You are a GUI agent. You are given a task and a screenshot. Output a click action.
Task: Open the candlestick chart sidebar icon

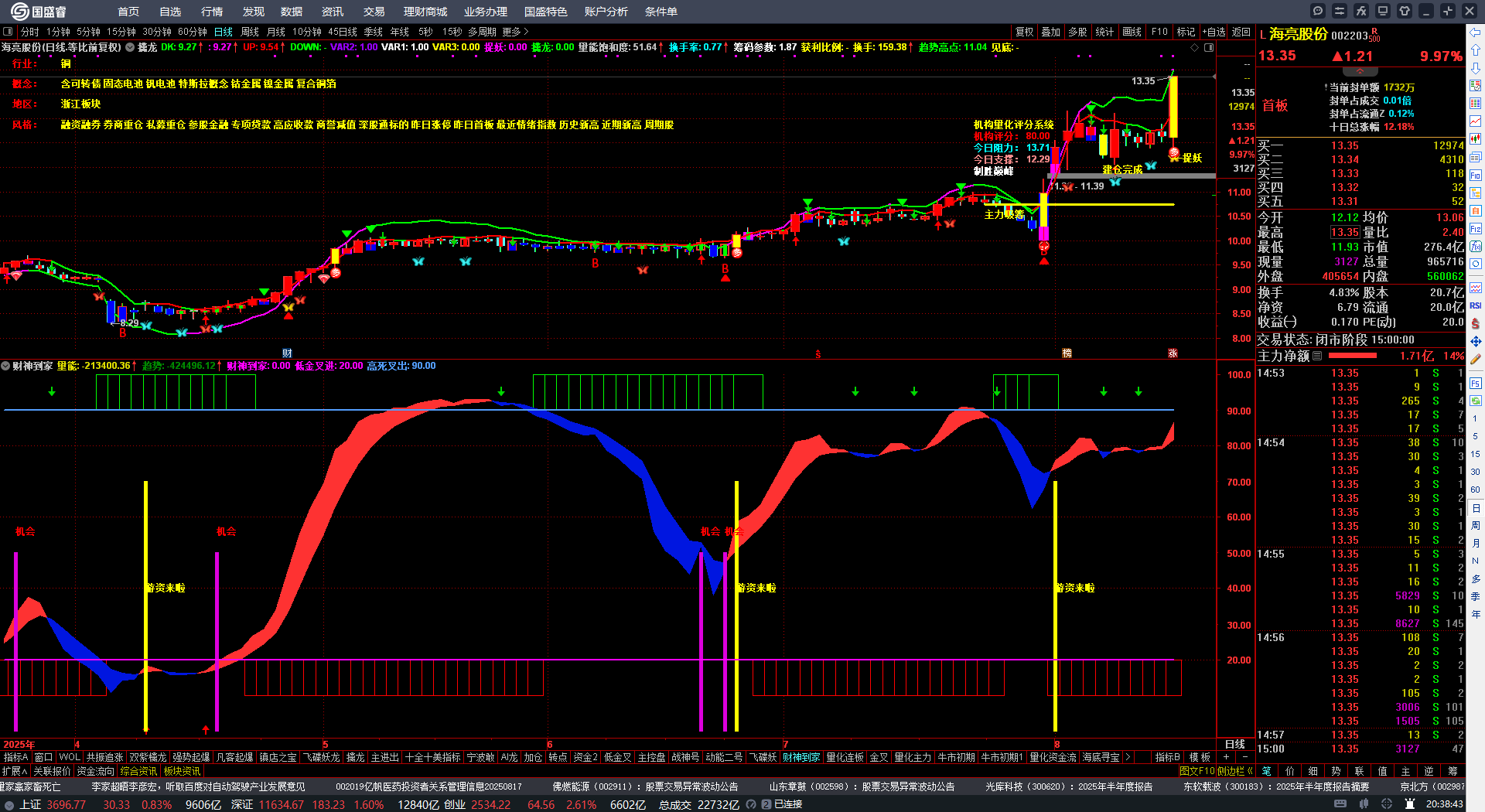[1476, 139]
